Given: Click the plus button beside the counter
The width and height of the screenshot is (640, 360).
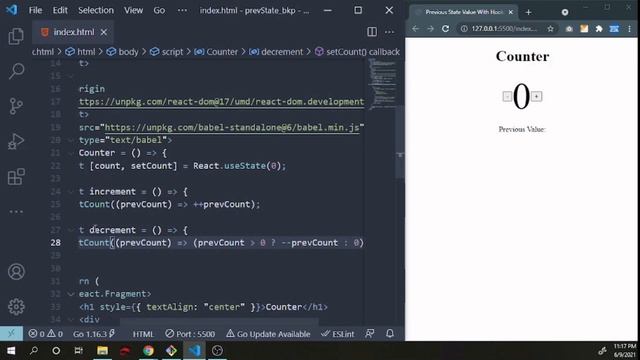Looking at the screenshot, I should tap(536, 96).
